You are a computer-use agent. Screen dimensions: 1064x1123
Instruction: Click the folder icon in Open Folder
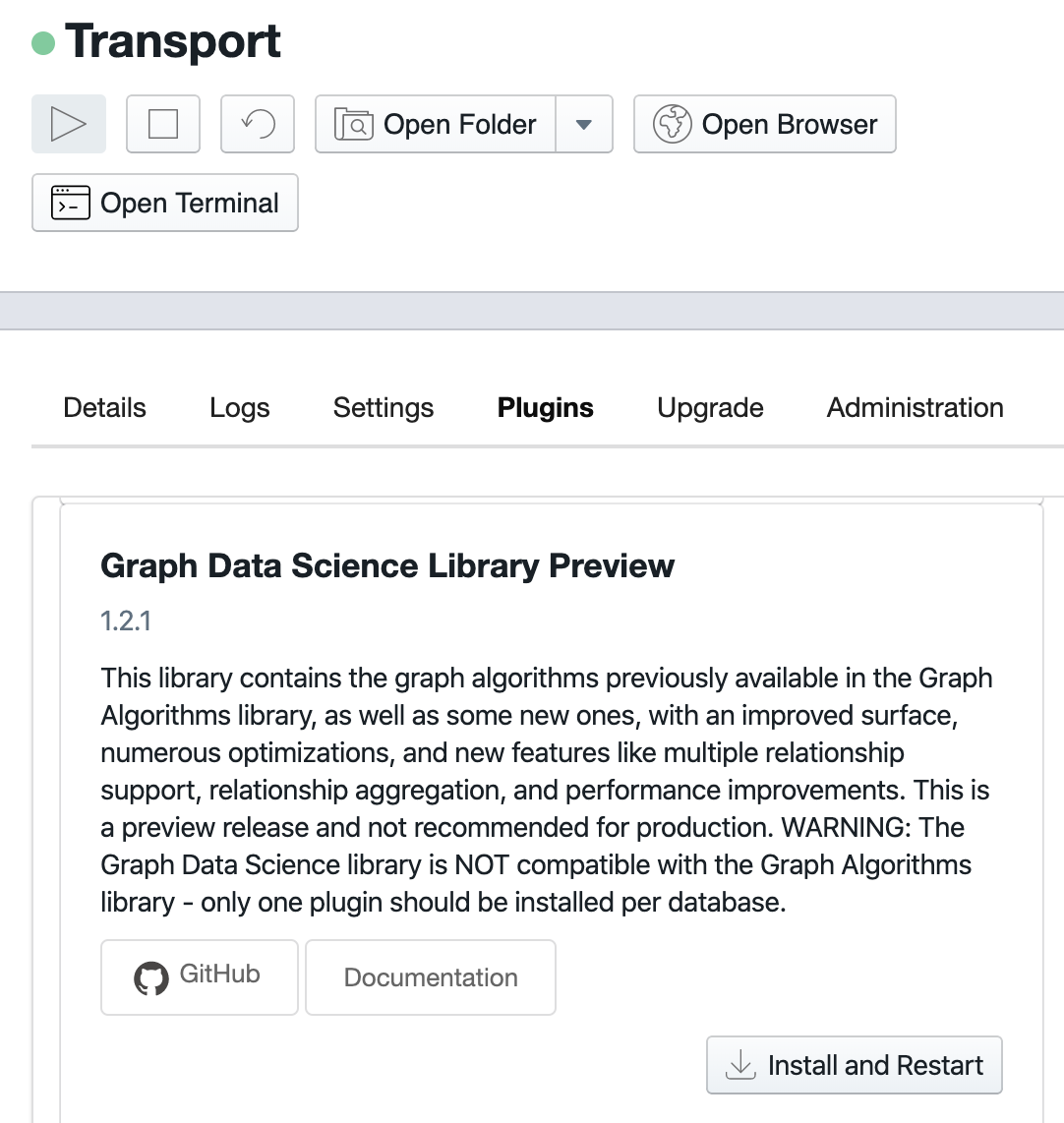tap(354, 125)
